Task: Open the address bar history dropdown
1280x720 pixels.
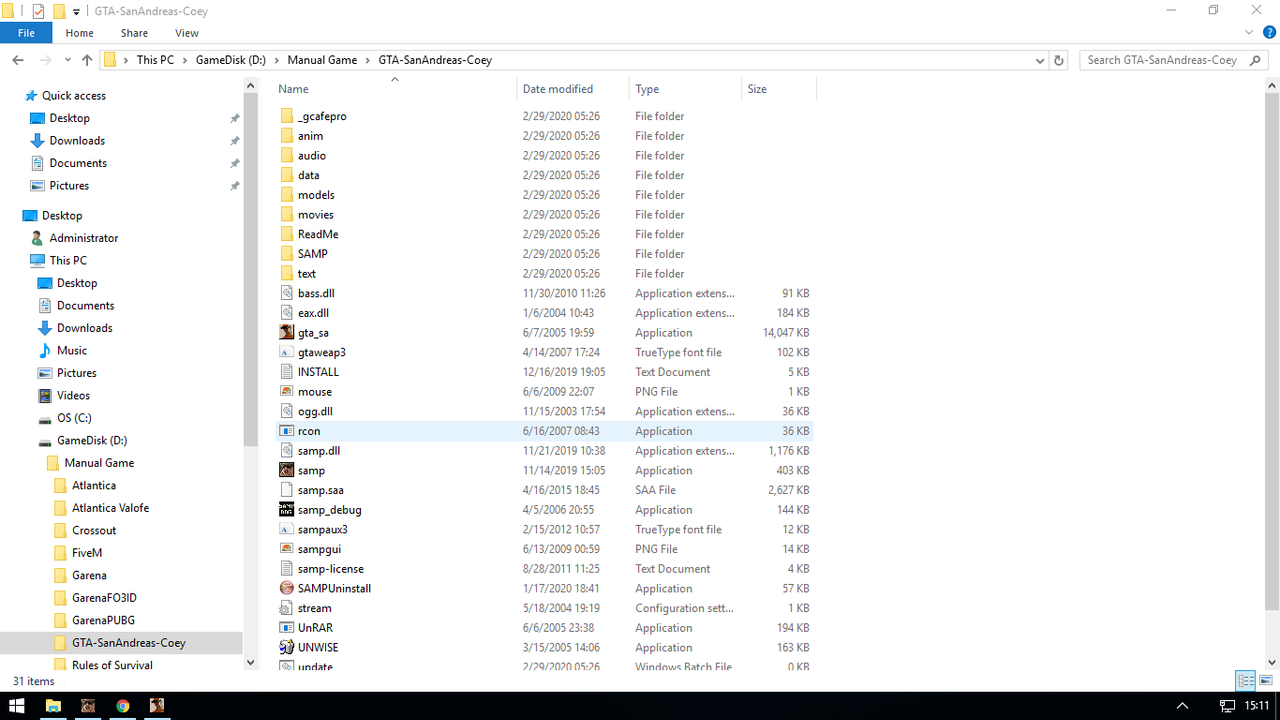Action: pos(1042,60)
